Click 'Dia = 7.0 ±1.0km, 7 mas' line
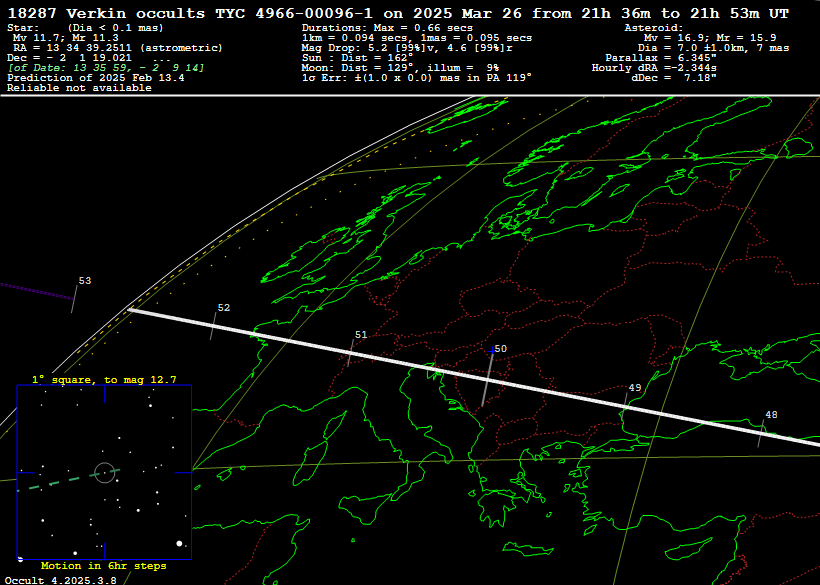Screen dimensions: 820x585 point(713,48)
